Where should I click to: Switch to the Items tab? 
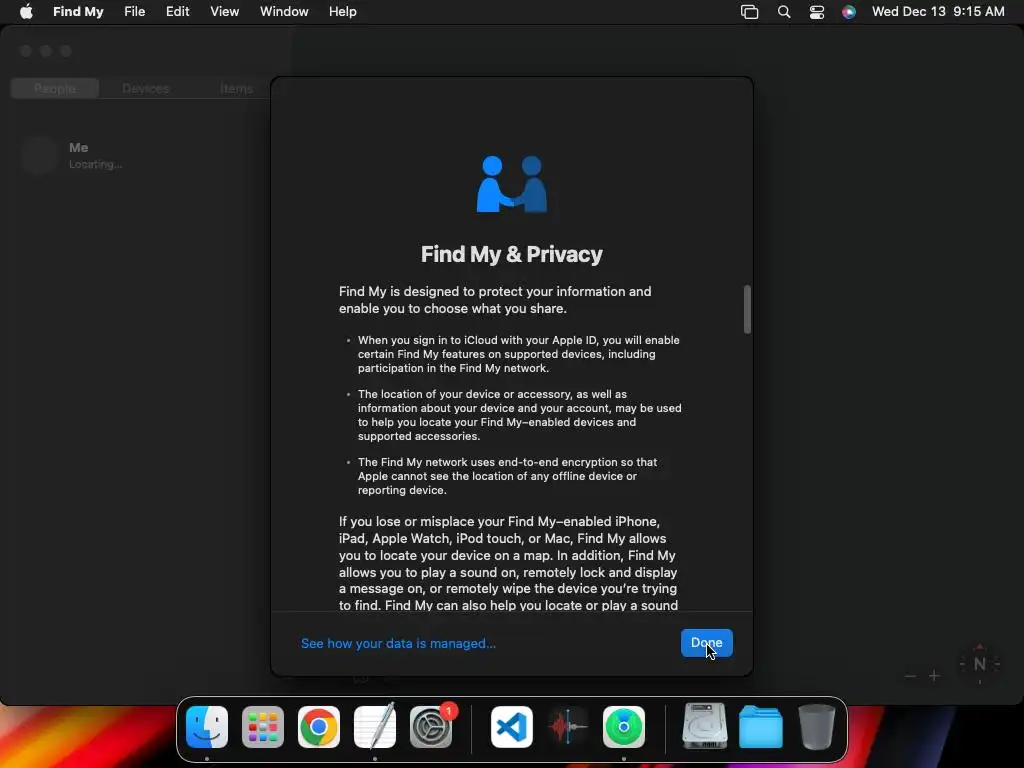click(236, 88)
